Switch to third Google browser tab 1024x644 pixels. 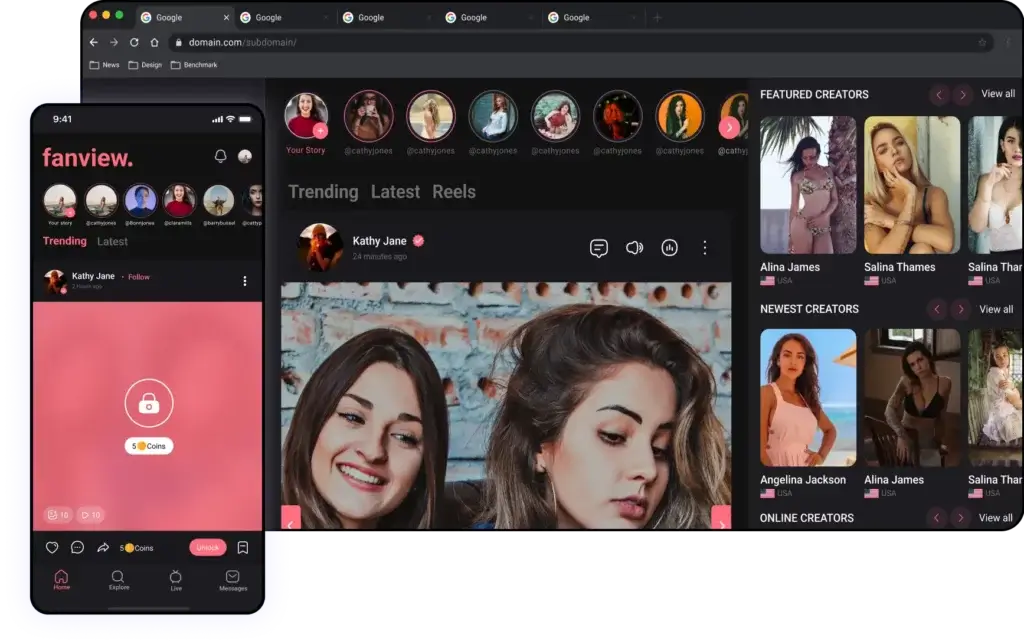pos(385,18)
